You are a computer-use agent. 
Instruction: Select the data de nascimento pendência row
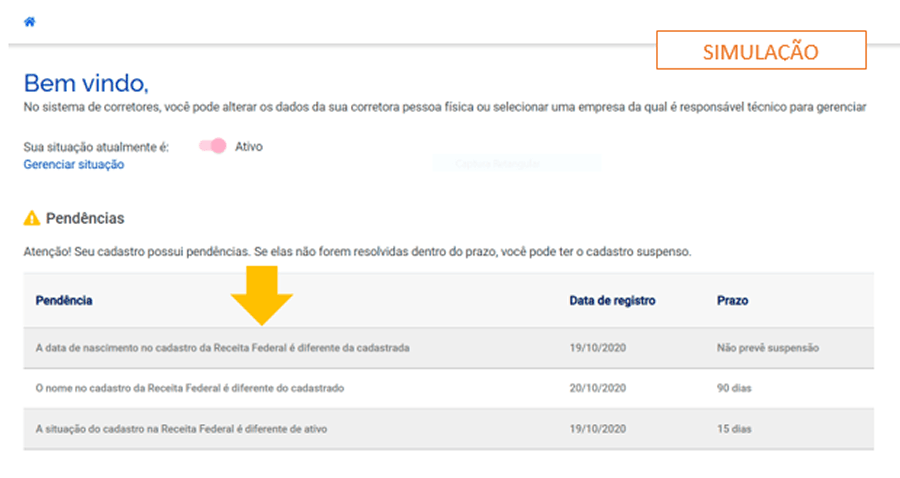pos(222,348)
